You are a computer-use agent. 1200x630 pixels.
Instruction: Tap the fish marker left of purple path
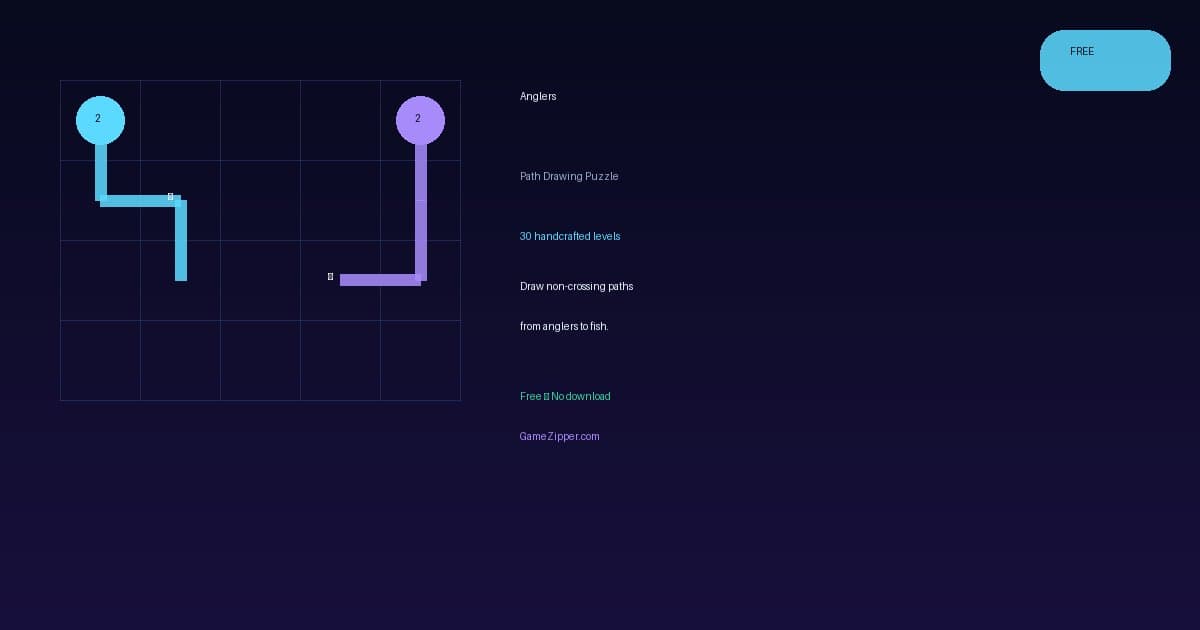(330, 276)
